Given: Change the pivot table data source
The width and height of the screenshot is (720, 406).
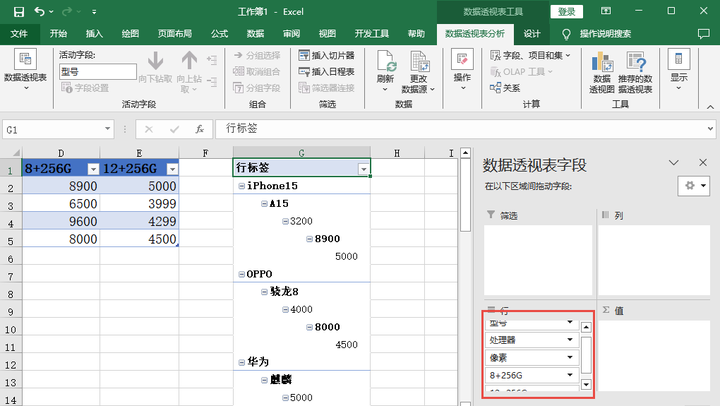Looking at the screenshot, I should click(x=418, y=70).
